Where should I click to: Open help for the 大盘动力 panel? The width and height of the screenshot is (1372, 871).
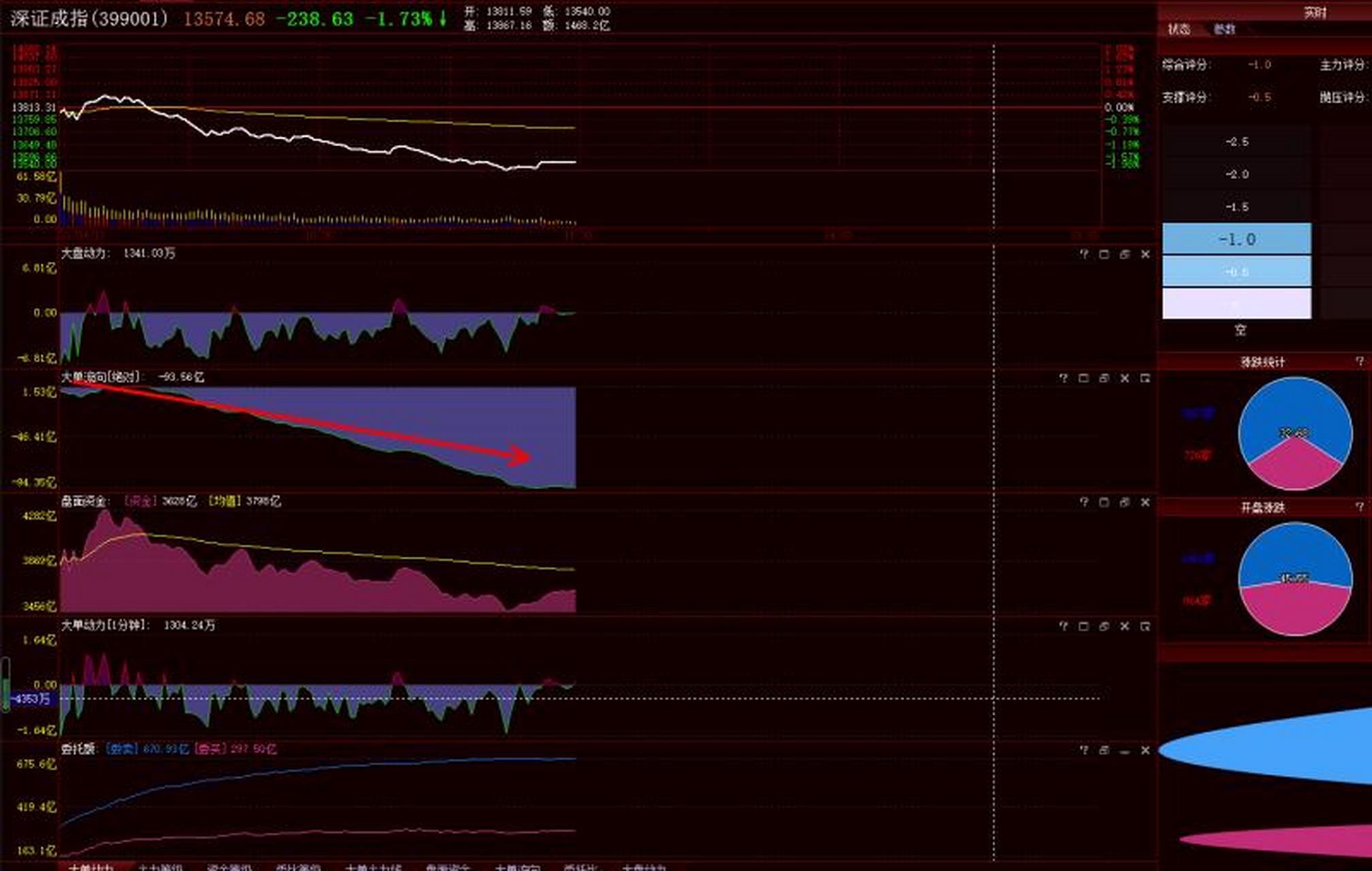click(1083, 254)
